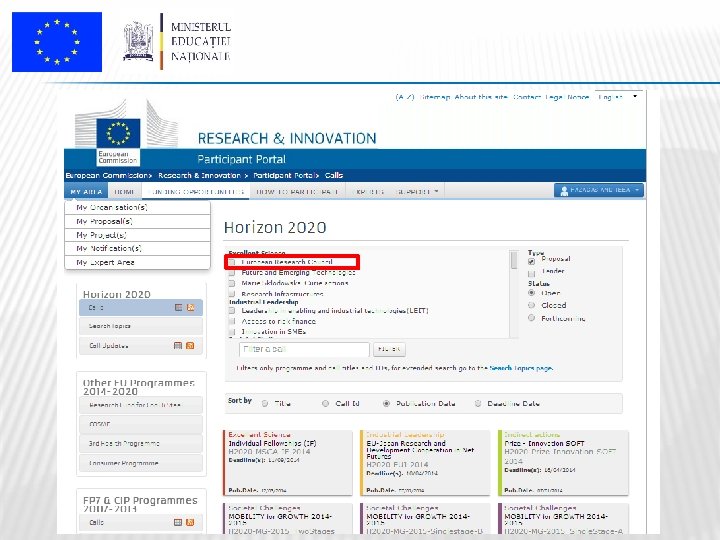The width and height of the screenshot is (720, 540).
Task: Open the Individual Fellowships (IF) call card
Action: tap(288, 463)
